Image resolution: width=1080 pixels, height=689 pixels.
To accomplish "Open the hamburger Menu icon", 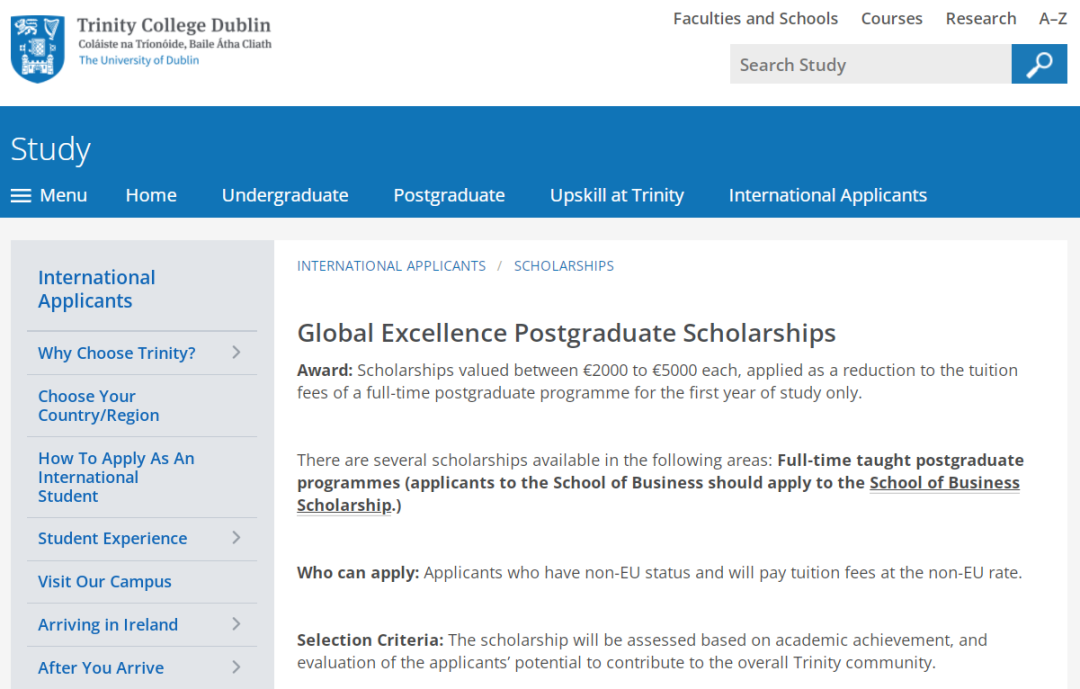I will (x=21, y=196).
